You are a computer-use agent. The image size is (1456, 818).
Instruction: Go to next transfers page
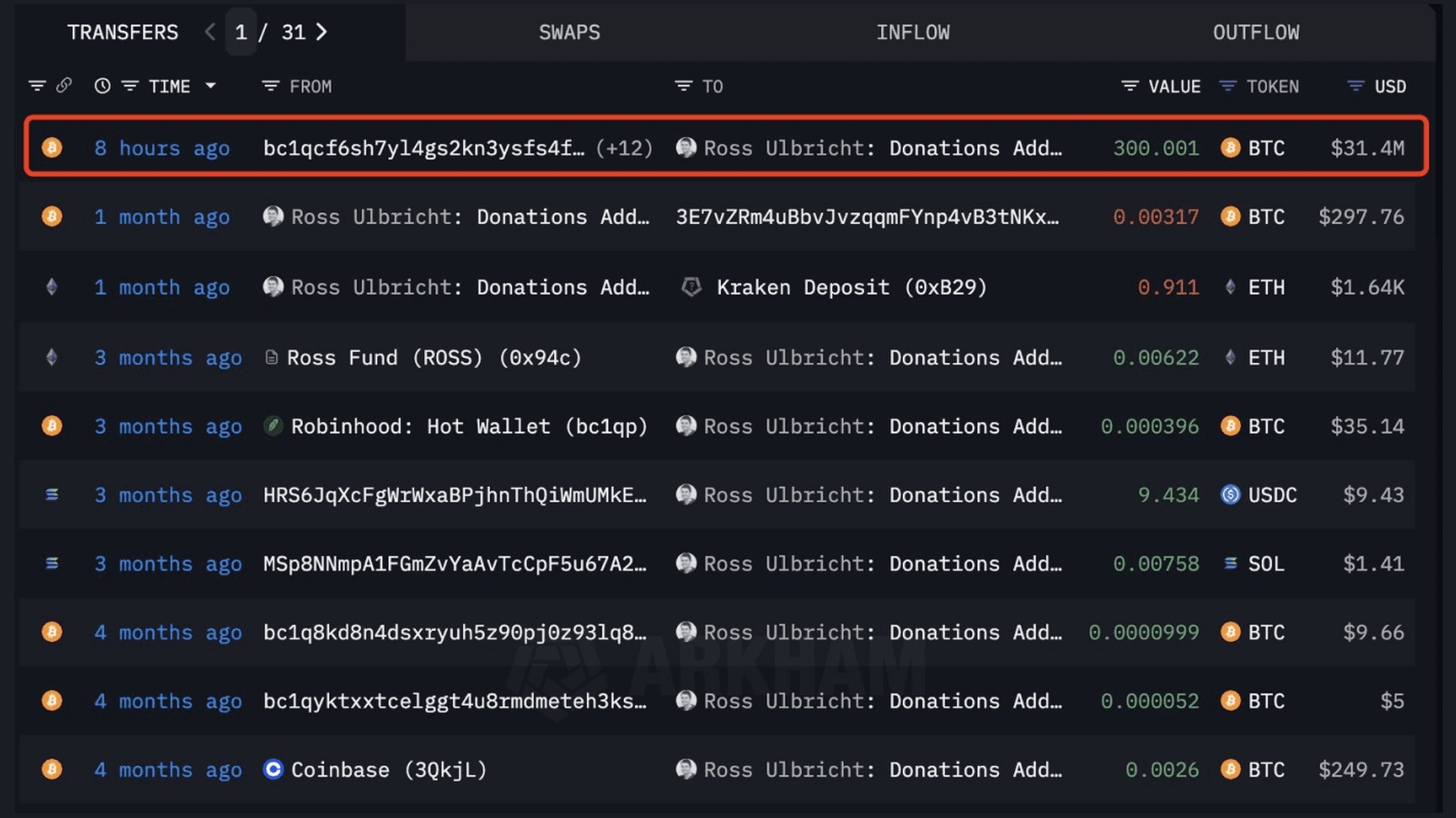322,32
